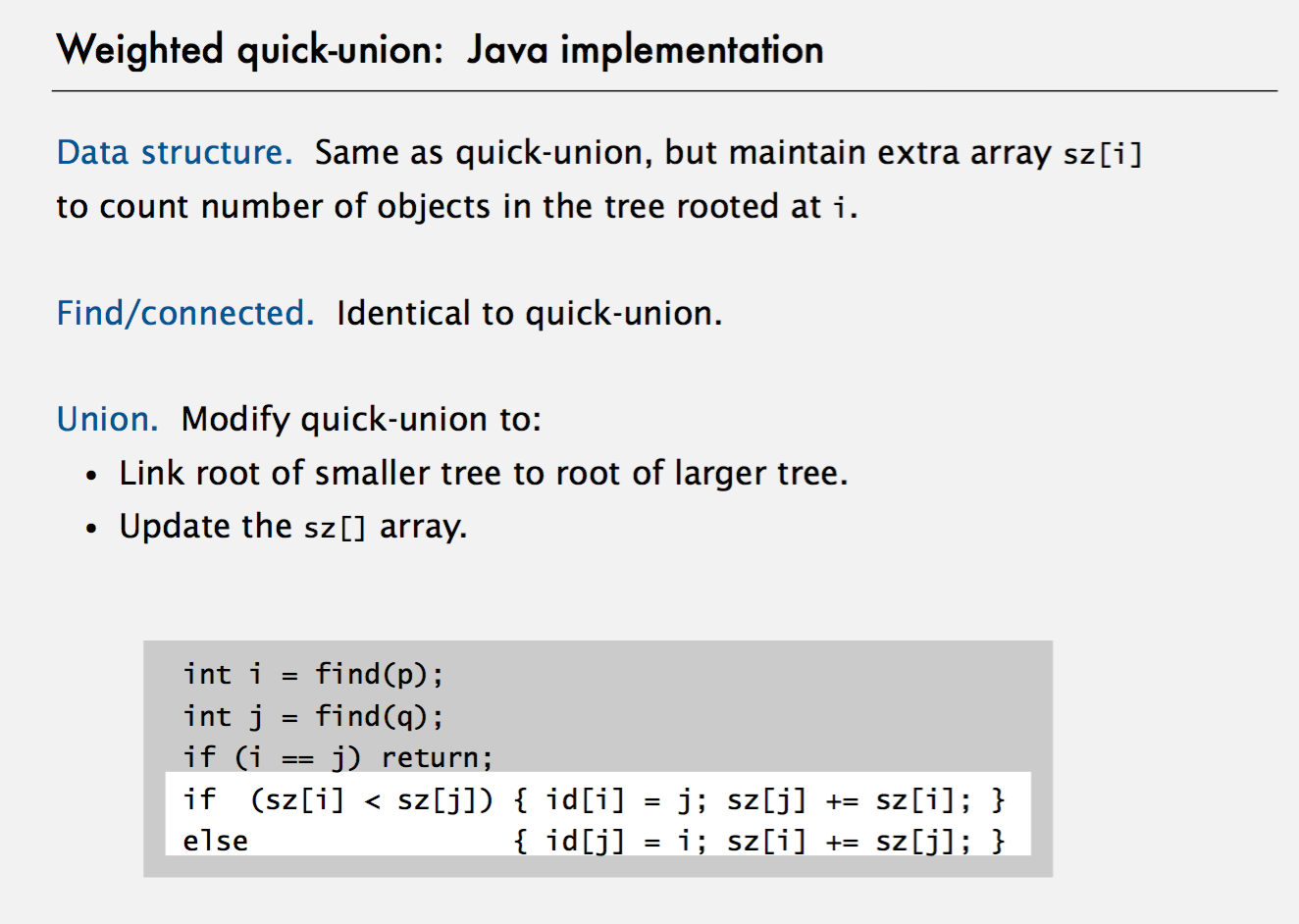Click the code line 'int j = find(q);'
The height and width of the screenshot is (924, 1299).
pos(313,717)
